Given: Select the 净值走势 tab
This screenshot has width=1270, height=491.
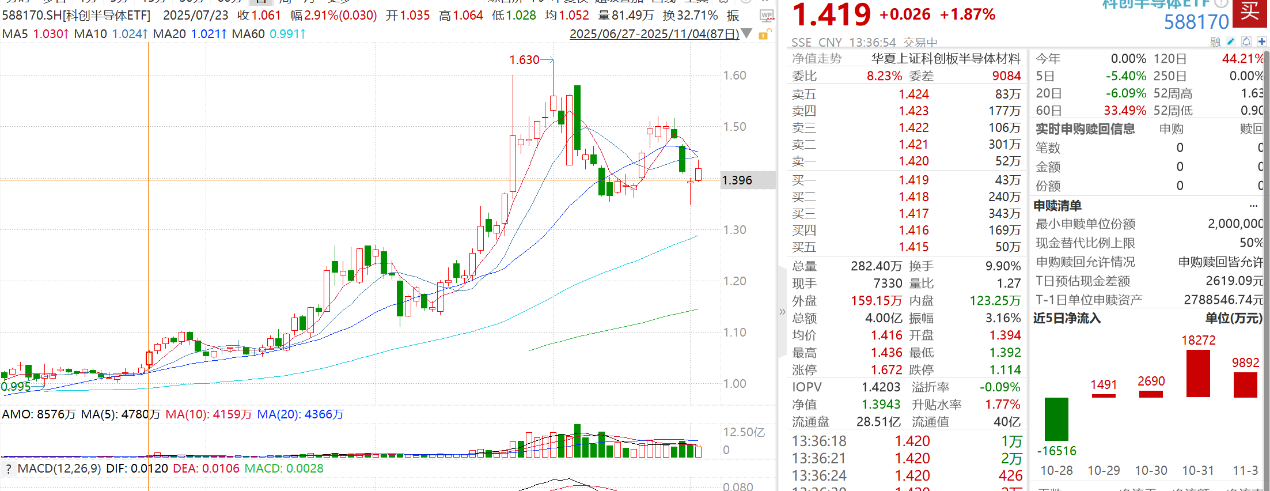Looking at the screenshot, I should (x=816, y=58).
